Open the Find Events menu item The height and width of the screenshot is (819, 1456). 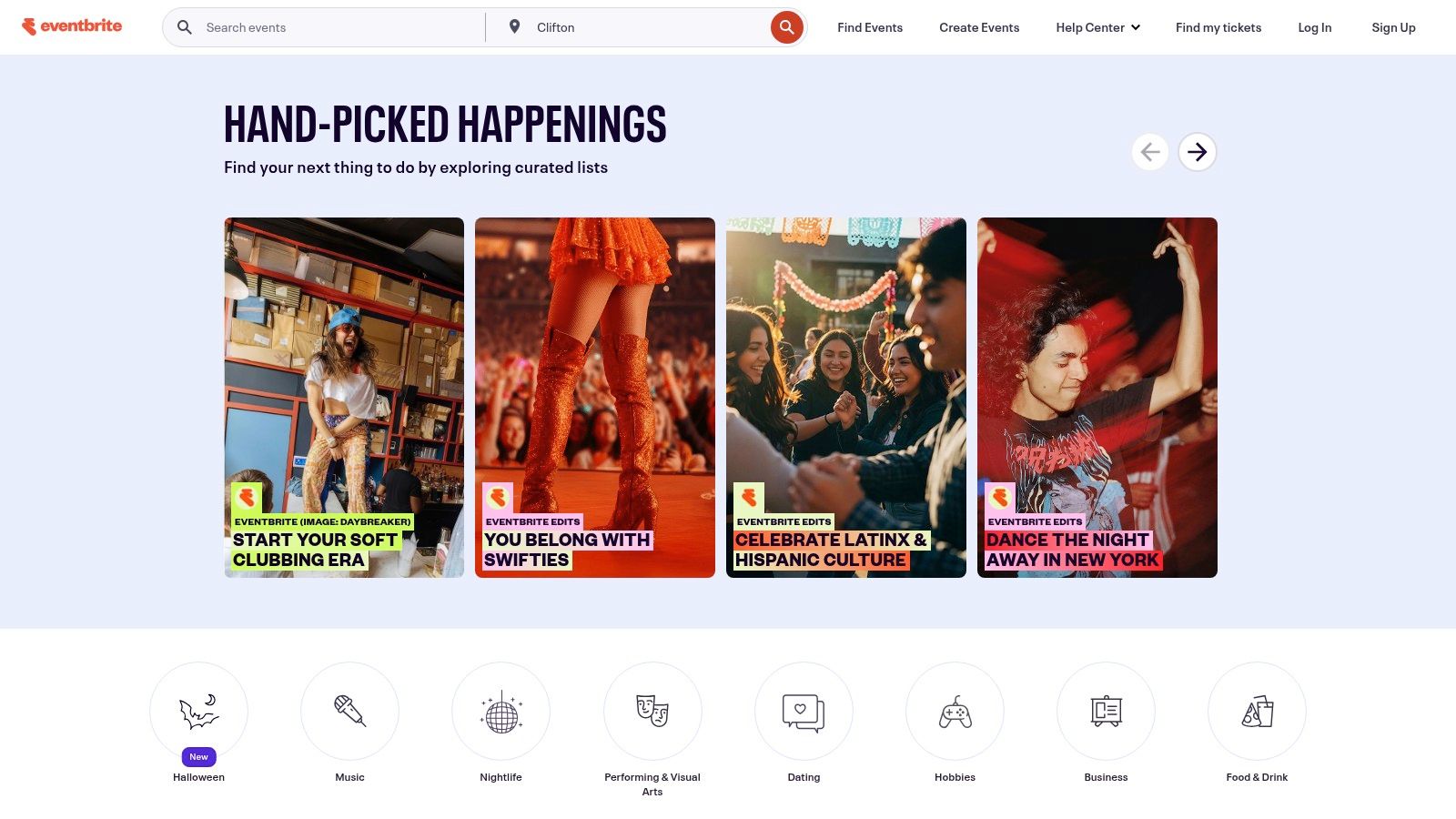tap(870, 27)
